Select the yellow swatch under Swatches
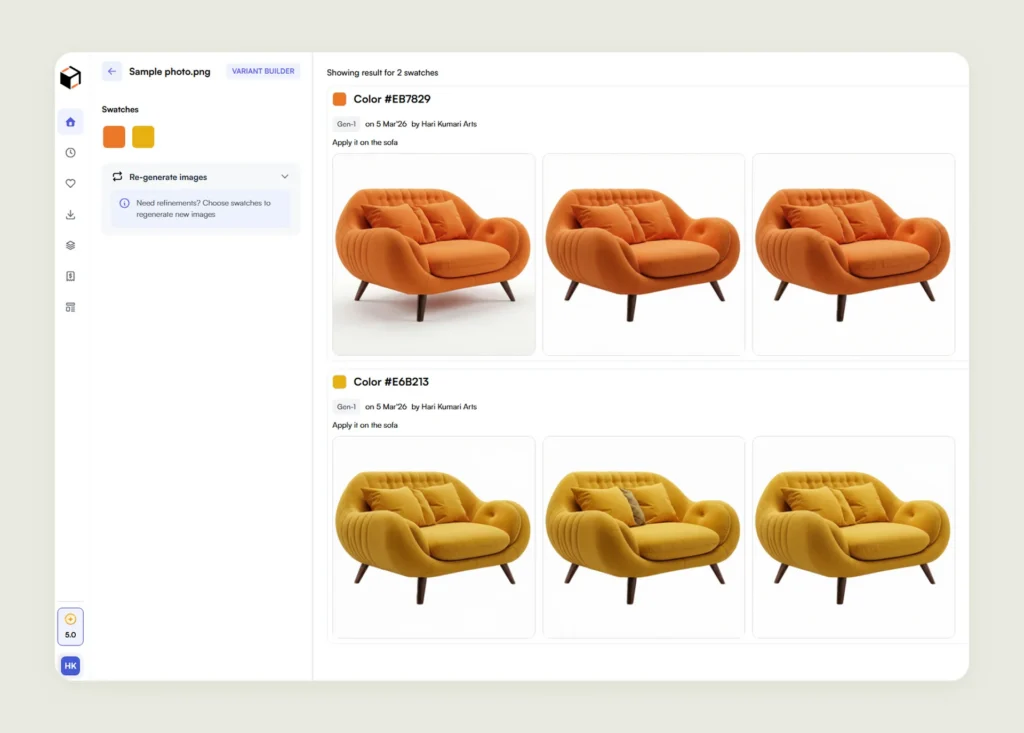Viewport: 1024px width, 733px height. (x=143, y=137)
